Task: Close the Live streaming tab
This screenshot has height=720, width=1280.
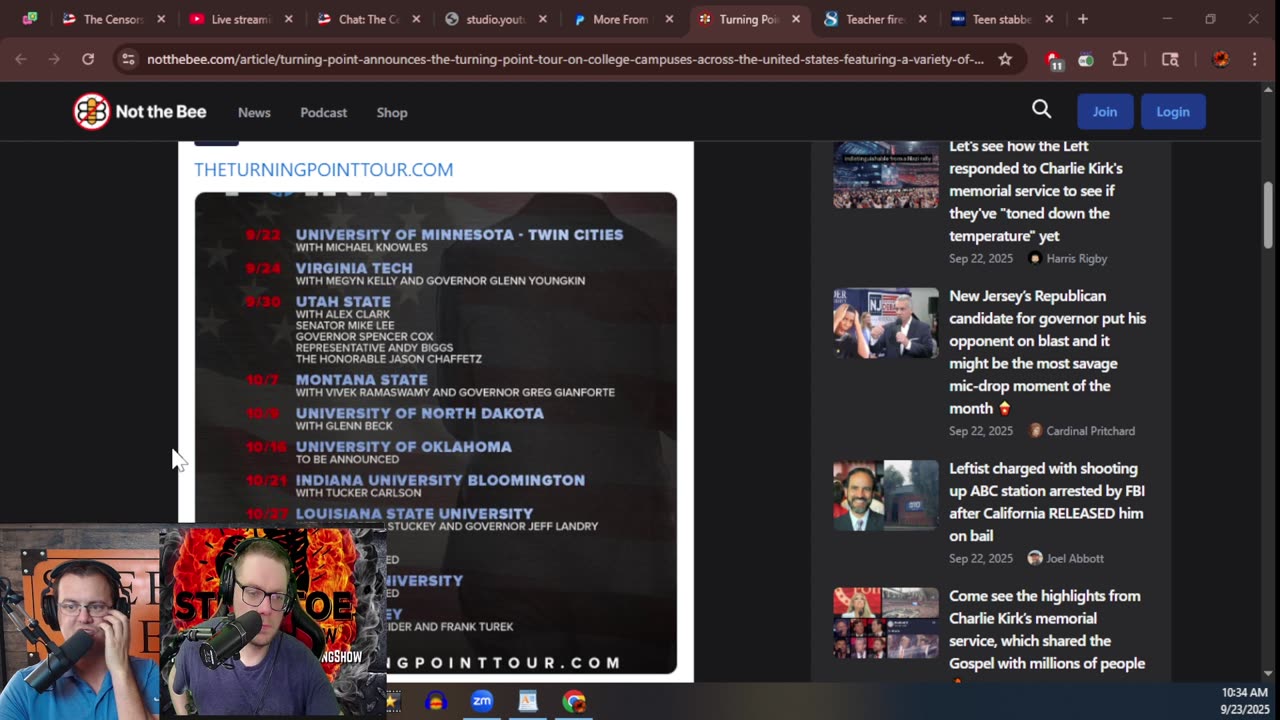Action: [x=289, y=19]
